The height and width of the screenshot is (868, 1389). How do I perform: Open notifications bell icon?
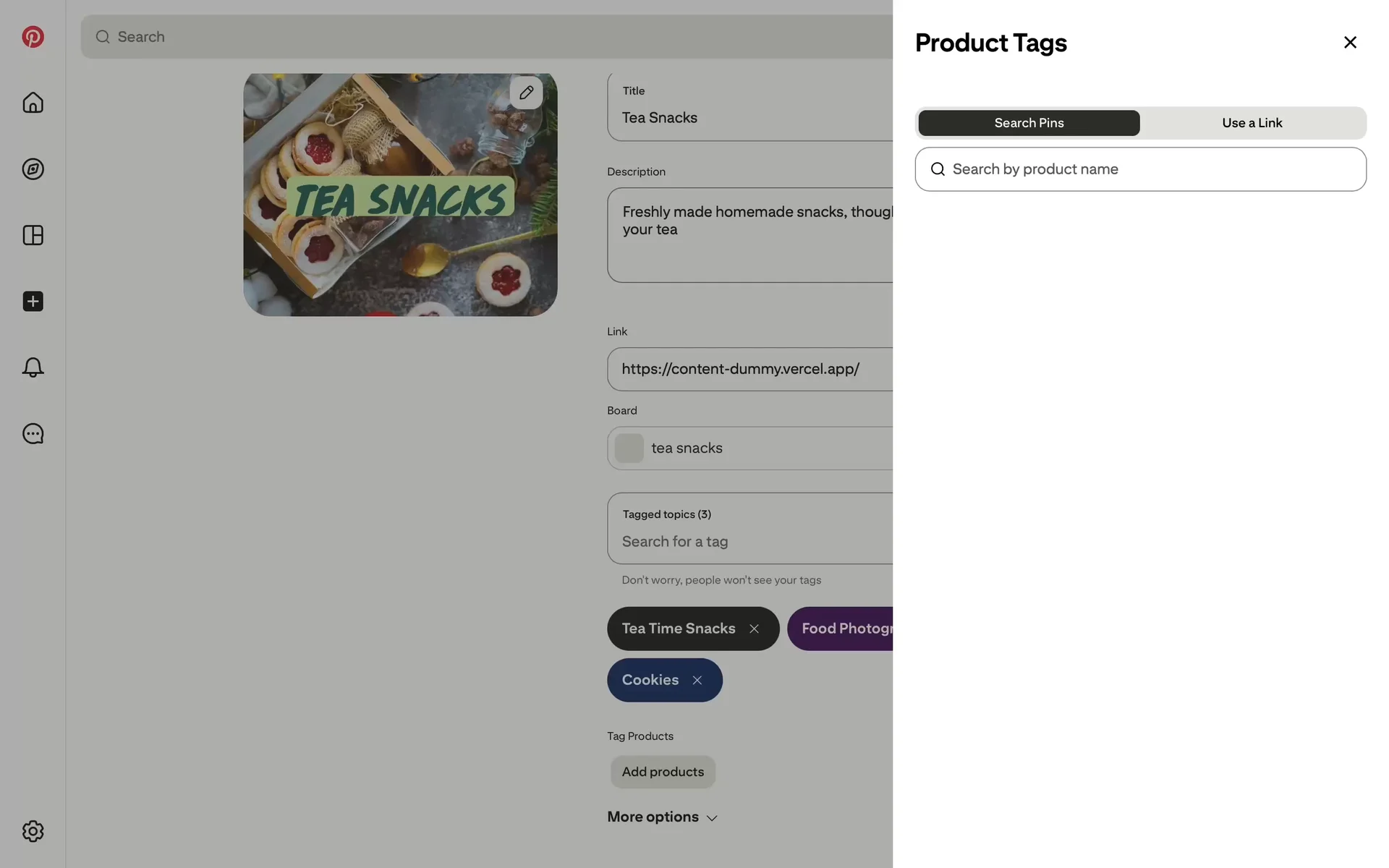point(33,367)
